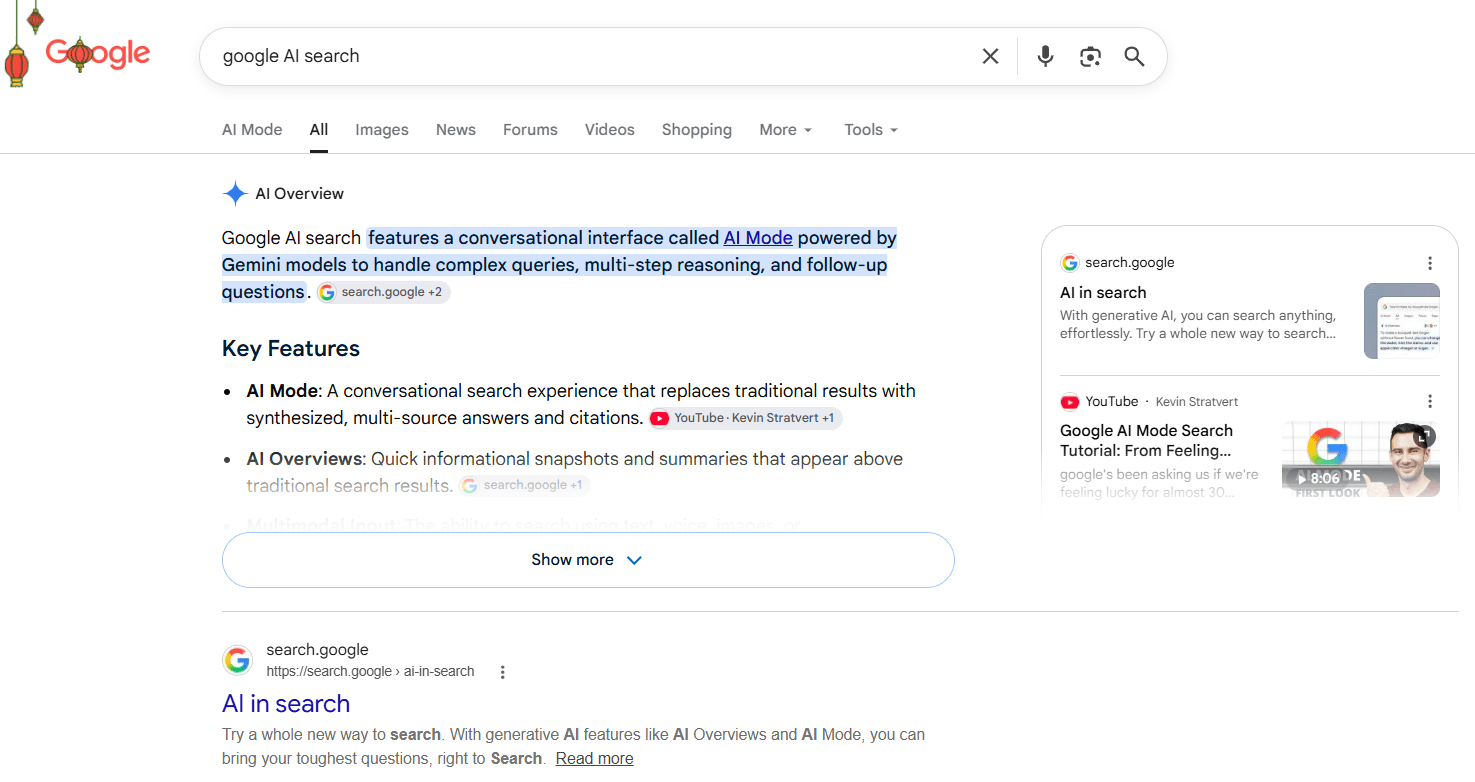
Task: Switch to the AI Mode tab
Action: tap(252, 130)
